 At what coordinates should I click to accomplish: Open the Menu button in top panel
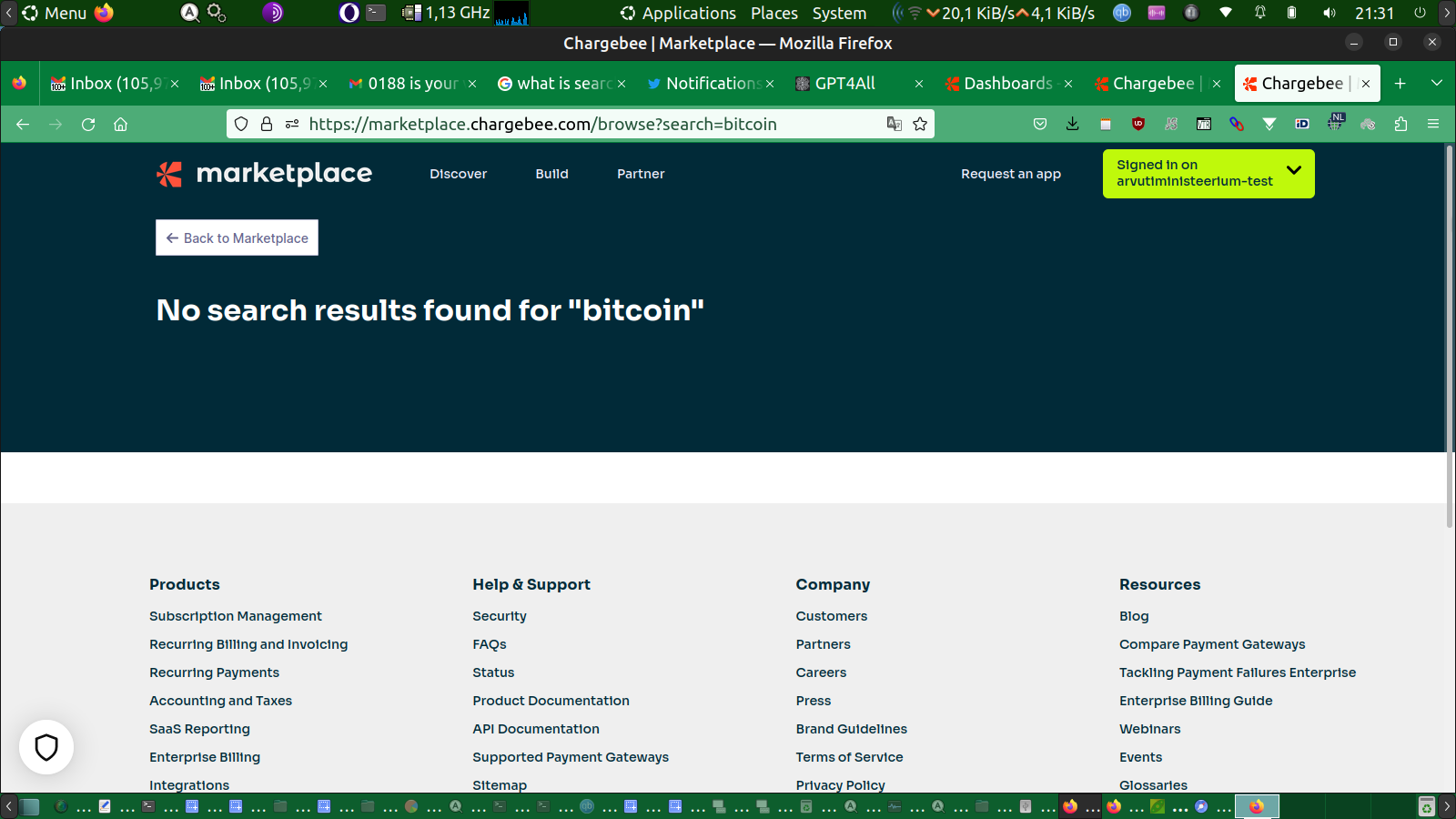point(55,13)
